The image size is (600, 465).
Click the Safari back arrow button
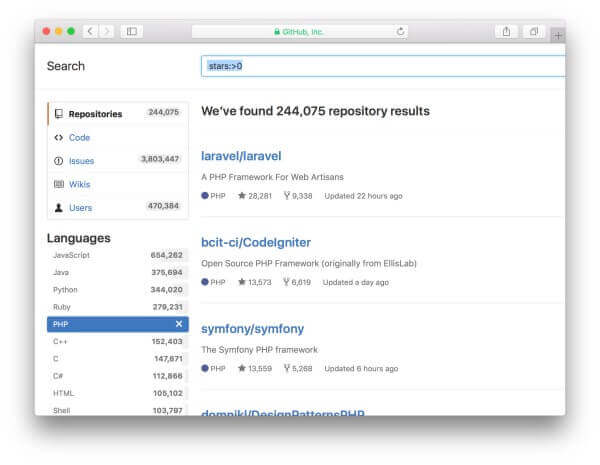90,32
